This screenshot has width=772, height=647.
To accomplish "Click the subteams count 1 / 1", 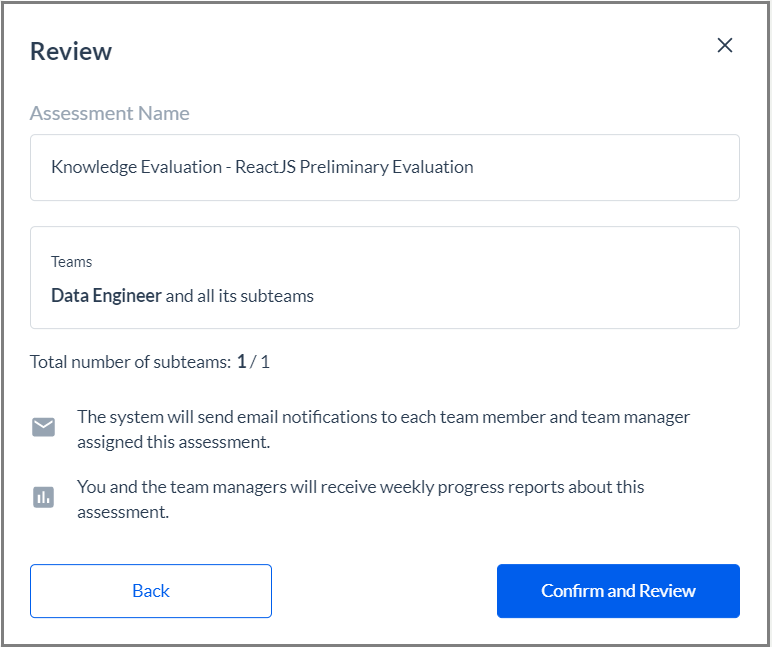I will [253, 362].
